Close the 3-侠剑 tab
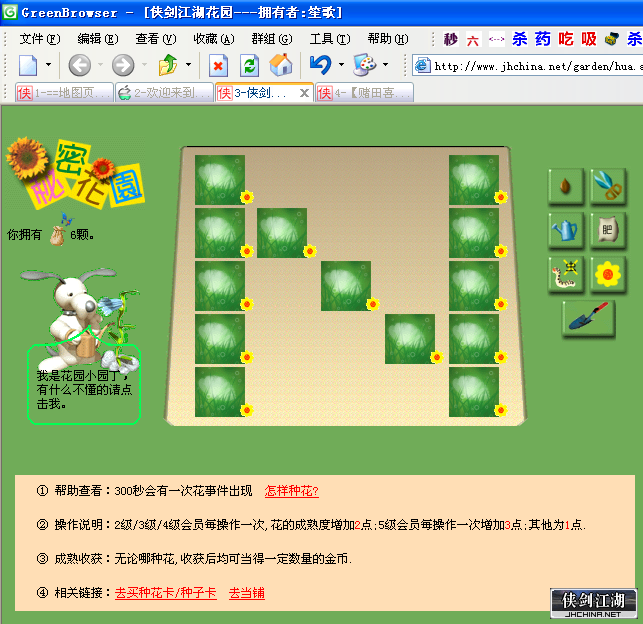Image resolution: width=643 pixels, height=624 pixels. point(304,93)
